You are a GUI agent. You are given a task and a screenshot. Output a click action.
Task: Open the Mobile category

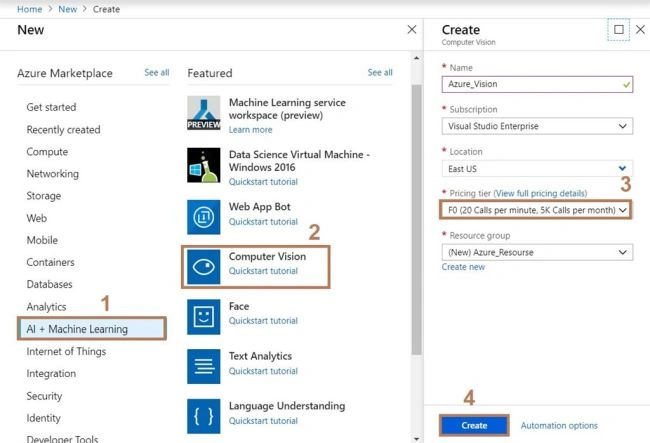pos(42,240)
